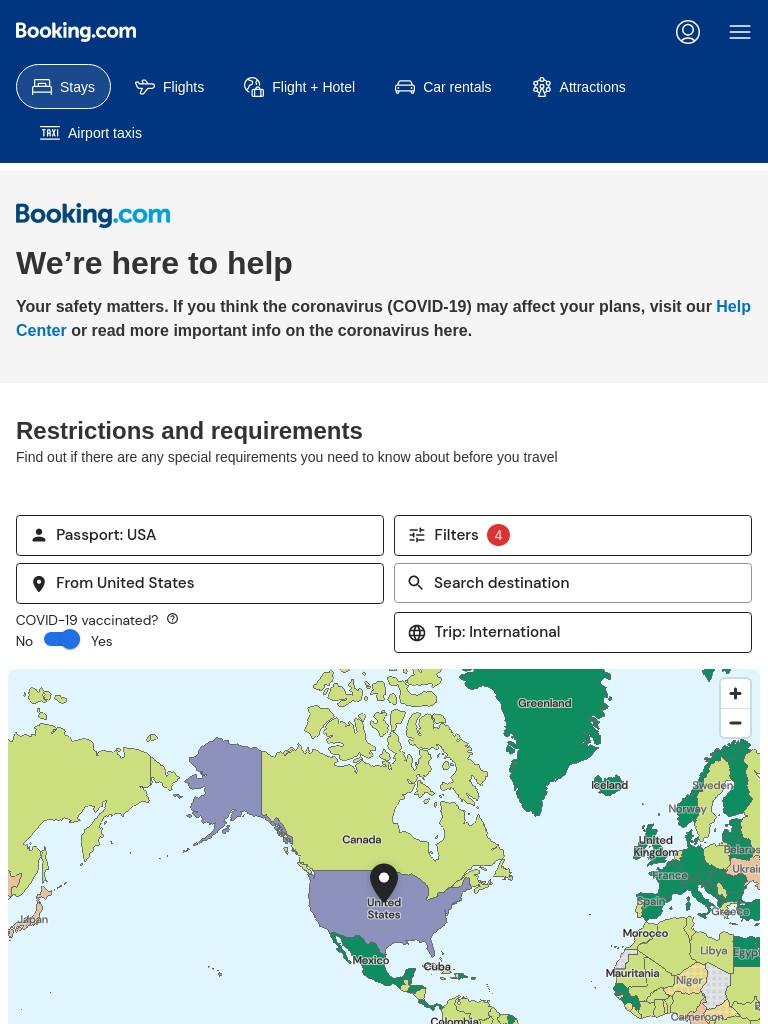Toggle the COVID-19 vaccinated switch
This screenshot has height=1024, width=768.
pos(62,640)
